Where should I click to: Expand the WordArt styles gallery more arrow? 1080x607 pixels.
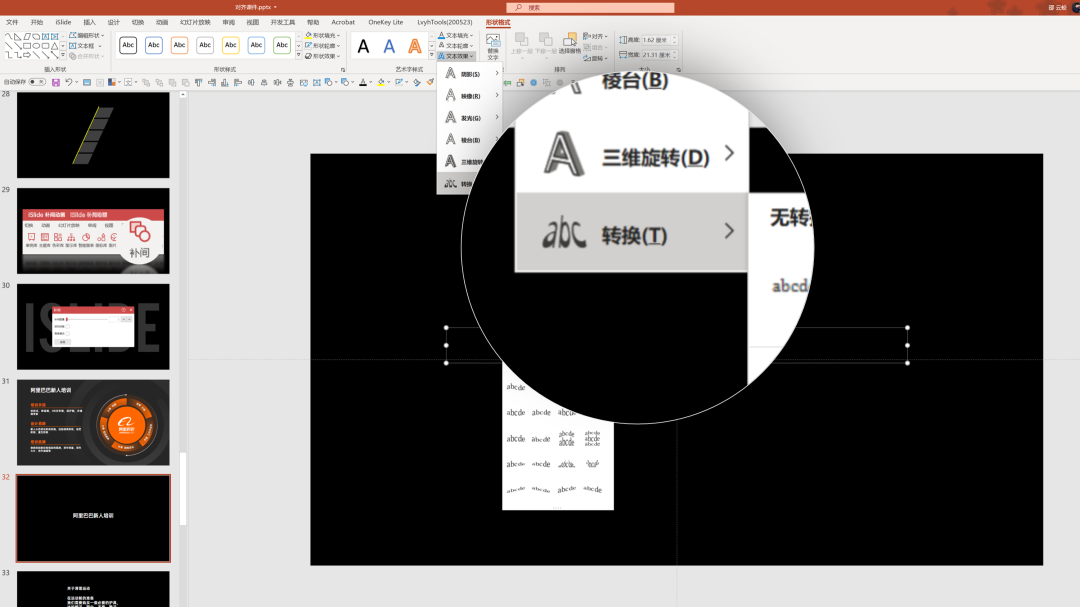coord(432,56)
